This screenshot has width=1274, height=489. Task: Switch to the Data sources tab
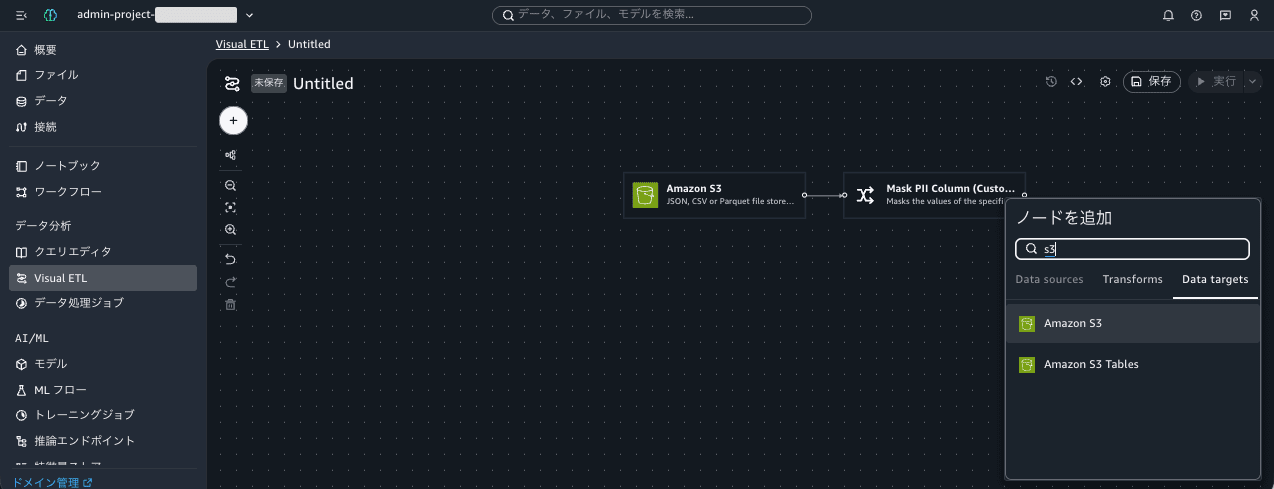1049,280
